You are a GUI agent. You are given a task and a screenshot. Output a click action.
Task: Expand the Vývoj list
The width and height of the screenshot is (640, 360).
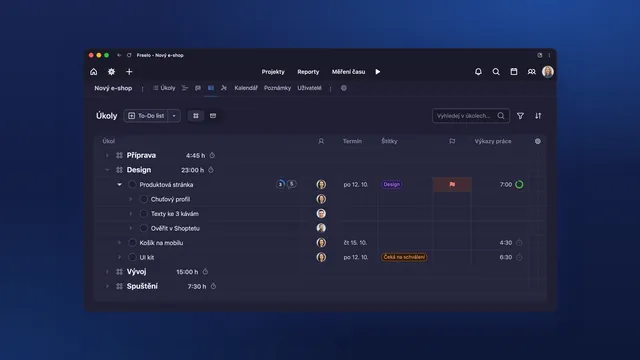pos(107,272)
